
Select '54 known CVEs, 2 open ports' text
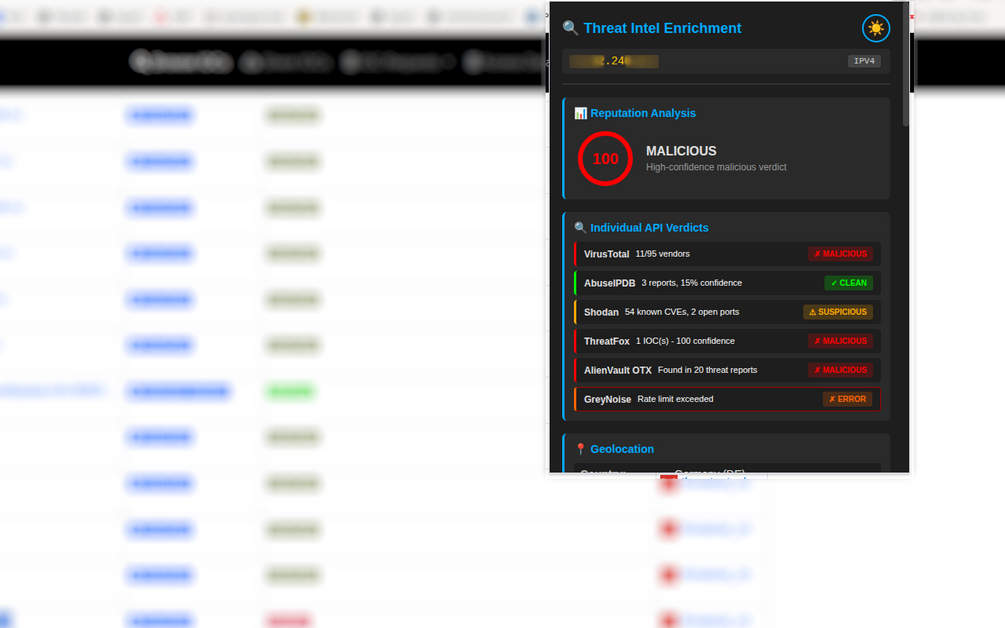pos(682,312)
